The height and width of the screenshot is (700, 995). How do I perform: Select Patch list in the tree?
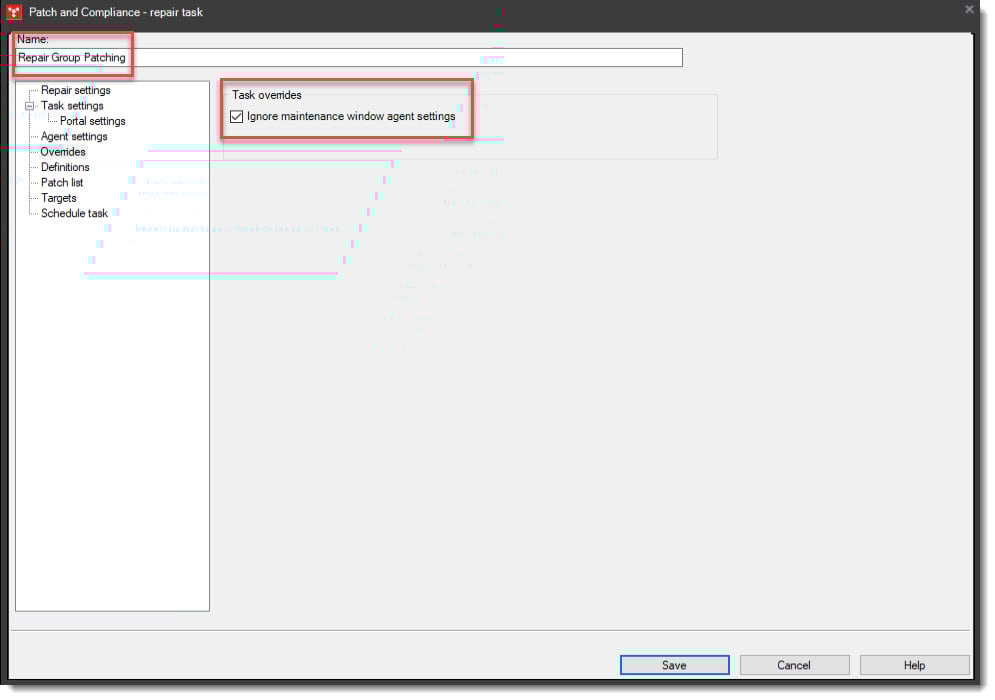coord(60,182)
